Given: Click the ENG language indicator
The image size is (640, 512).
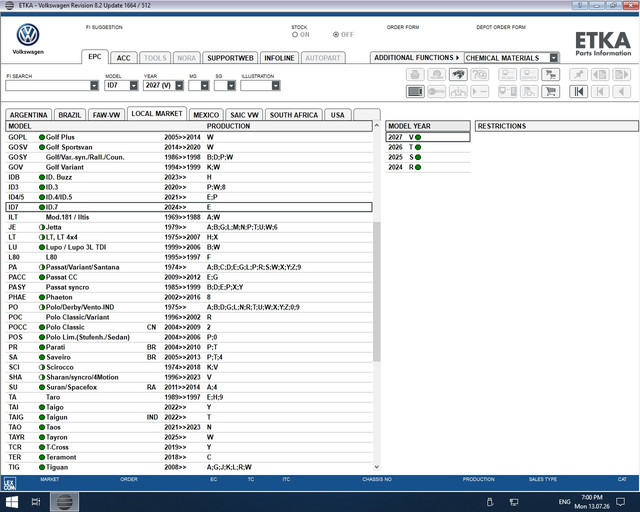Looking at the screenshot, I should pos(564,502).
